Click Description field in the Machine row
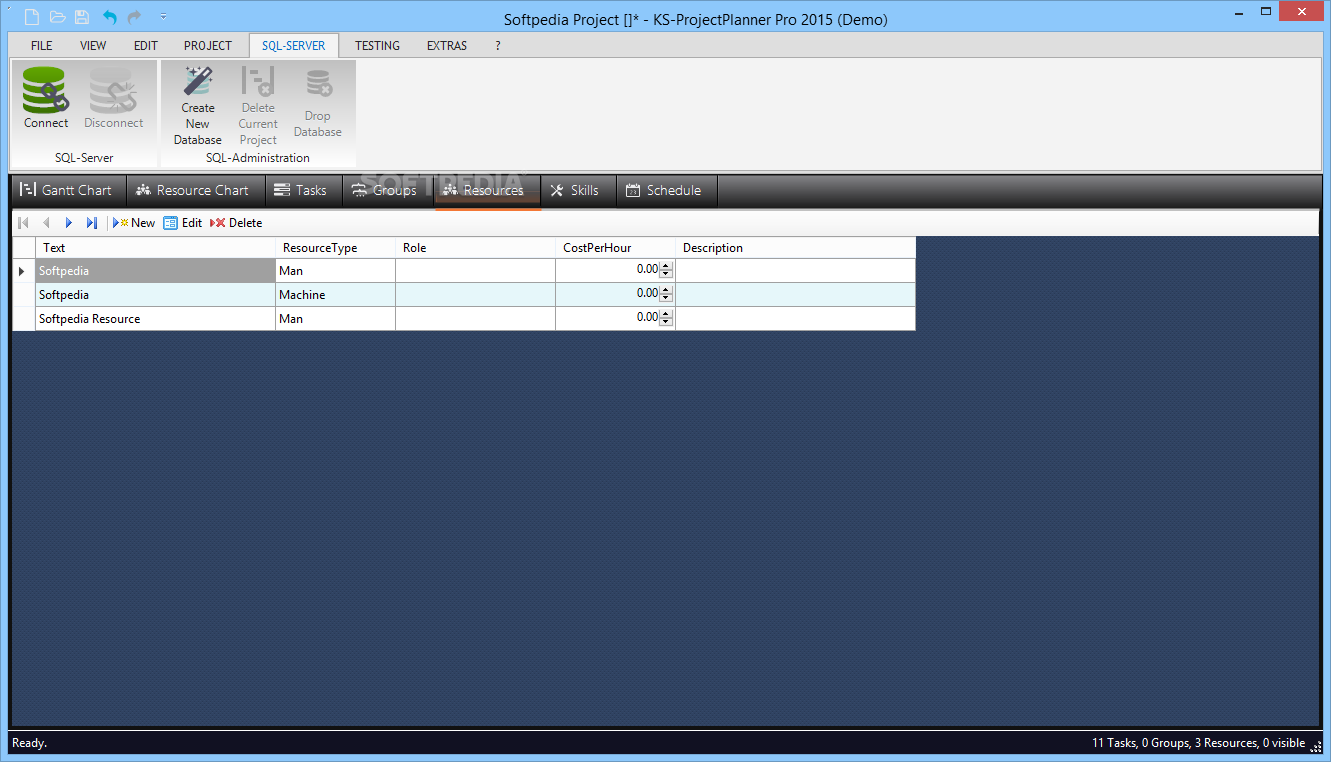 (x=795, y=295)
